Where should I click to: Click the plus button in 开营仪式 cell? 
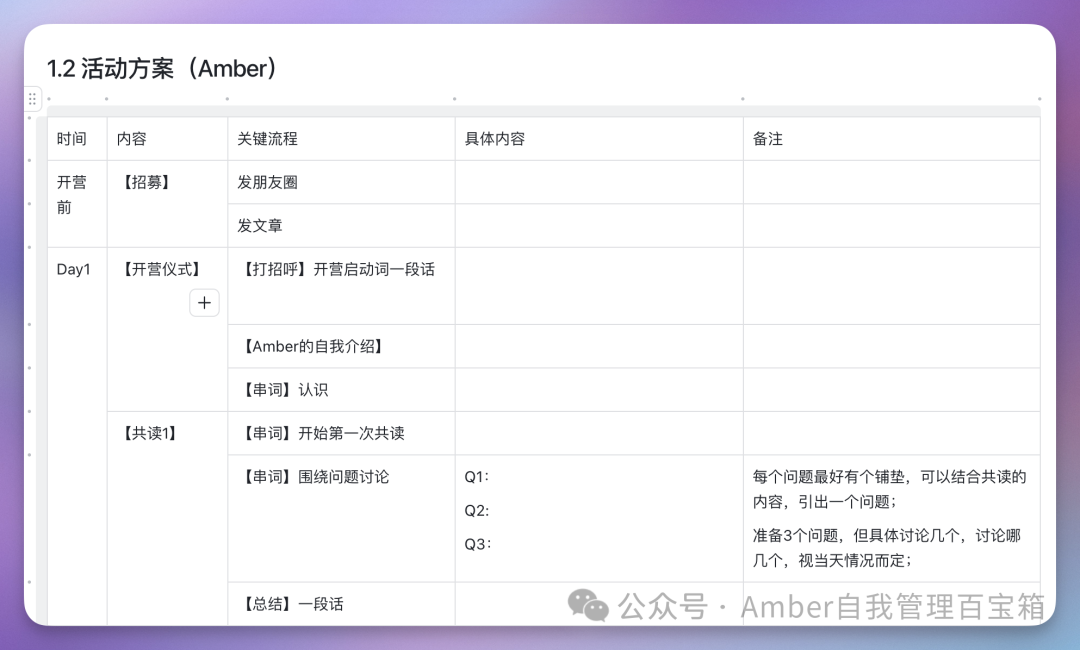click(x=205, y=303)
